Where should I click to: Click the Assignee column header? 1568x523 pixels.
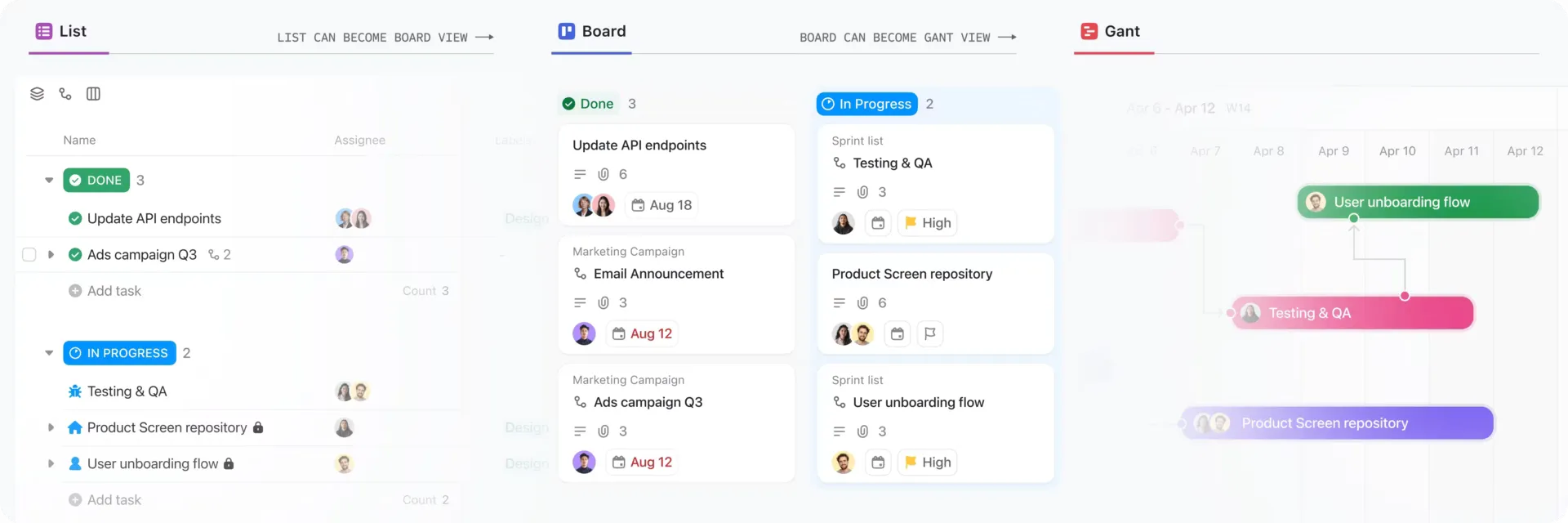pyautogui.click(x=359, y=141)
